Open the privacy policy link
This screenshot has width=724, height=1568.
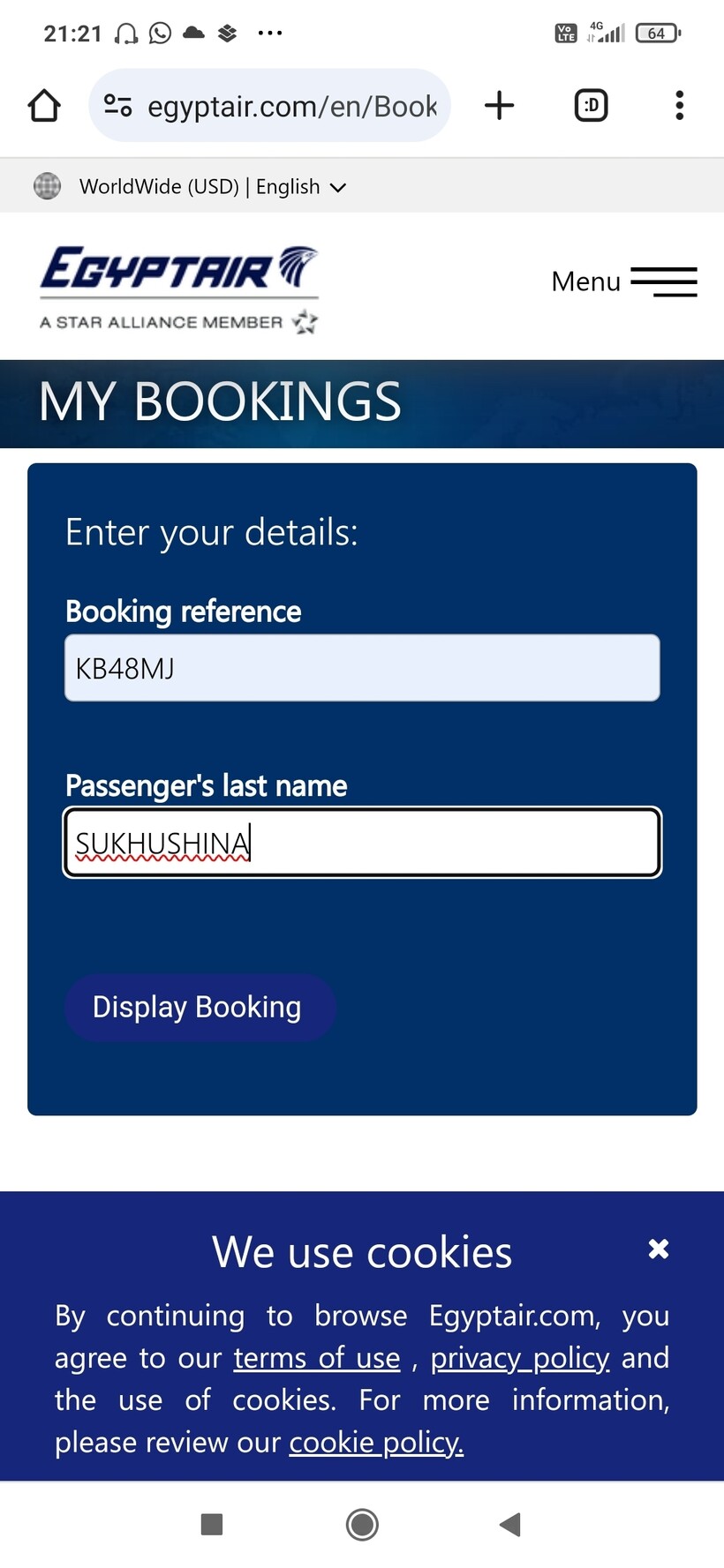(x=519, y=1358)
